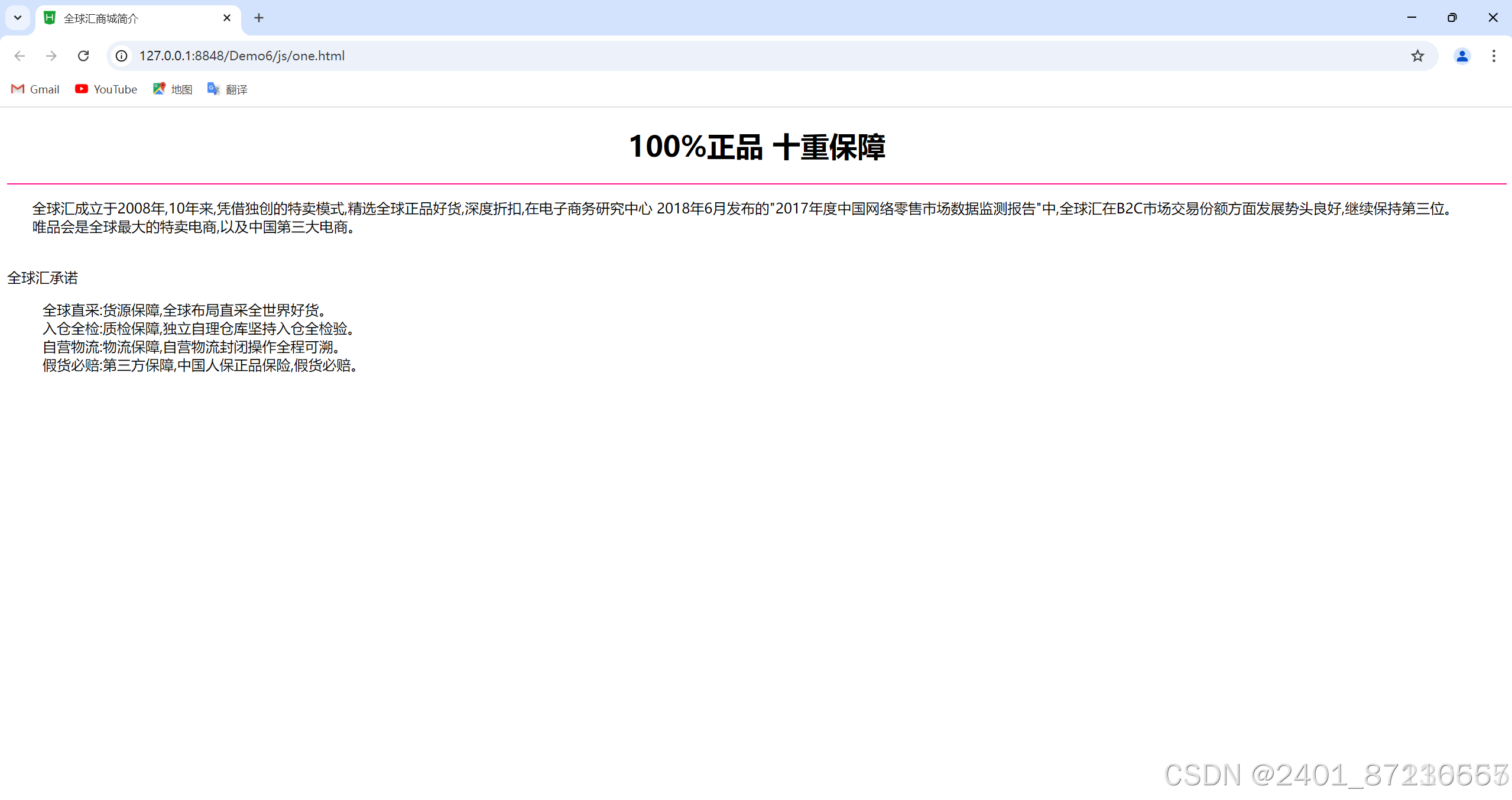Click the 全球汇承诺 text
Image resolution: width=1512 pixels, height=800 pixels.
[x=43, y=278]
